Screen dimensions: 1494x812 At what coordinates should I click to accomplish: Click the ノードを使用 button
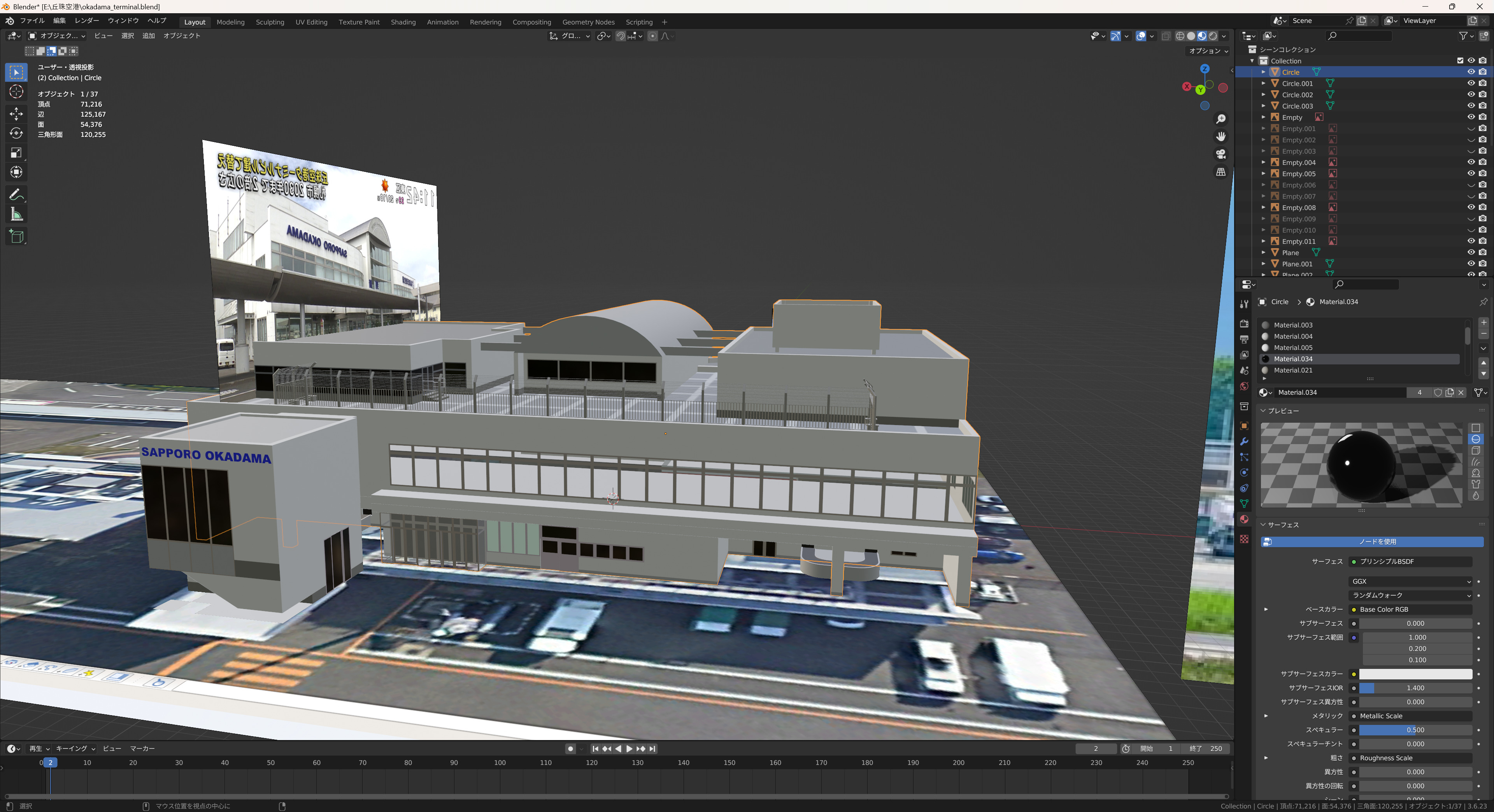[x=1371, y=542]
